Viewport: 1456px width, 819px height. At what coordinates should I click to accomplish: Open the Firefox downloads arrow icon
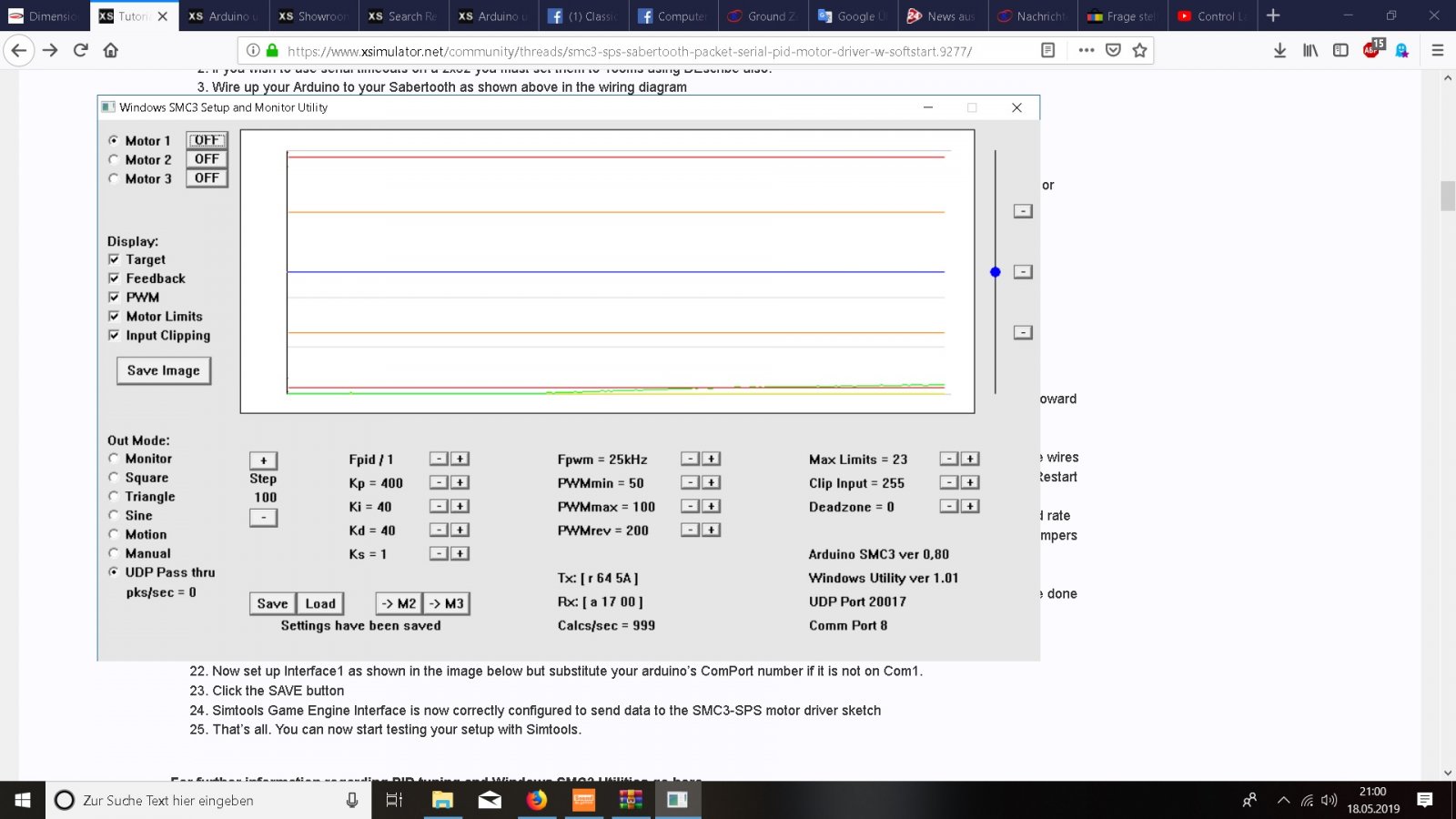point(1279,50)
